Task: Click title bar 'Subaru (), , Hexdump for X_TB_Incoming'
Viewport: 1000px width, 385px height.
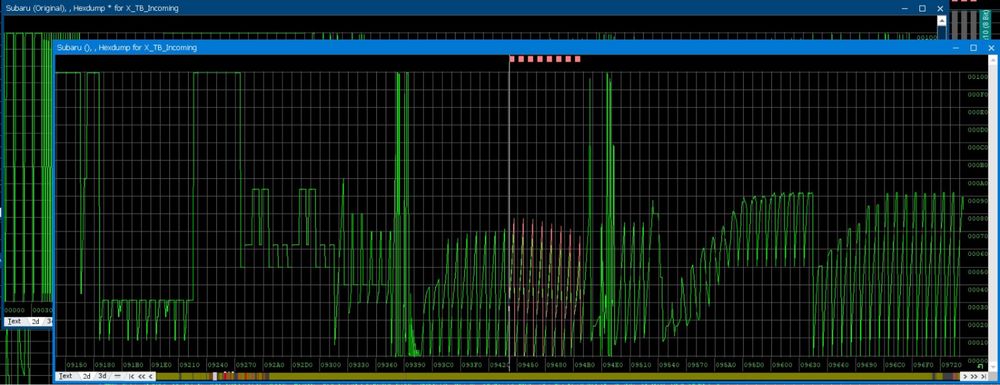Action: pyautogui.click(x=126, y=48)
